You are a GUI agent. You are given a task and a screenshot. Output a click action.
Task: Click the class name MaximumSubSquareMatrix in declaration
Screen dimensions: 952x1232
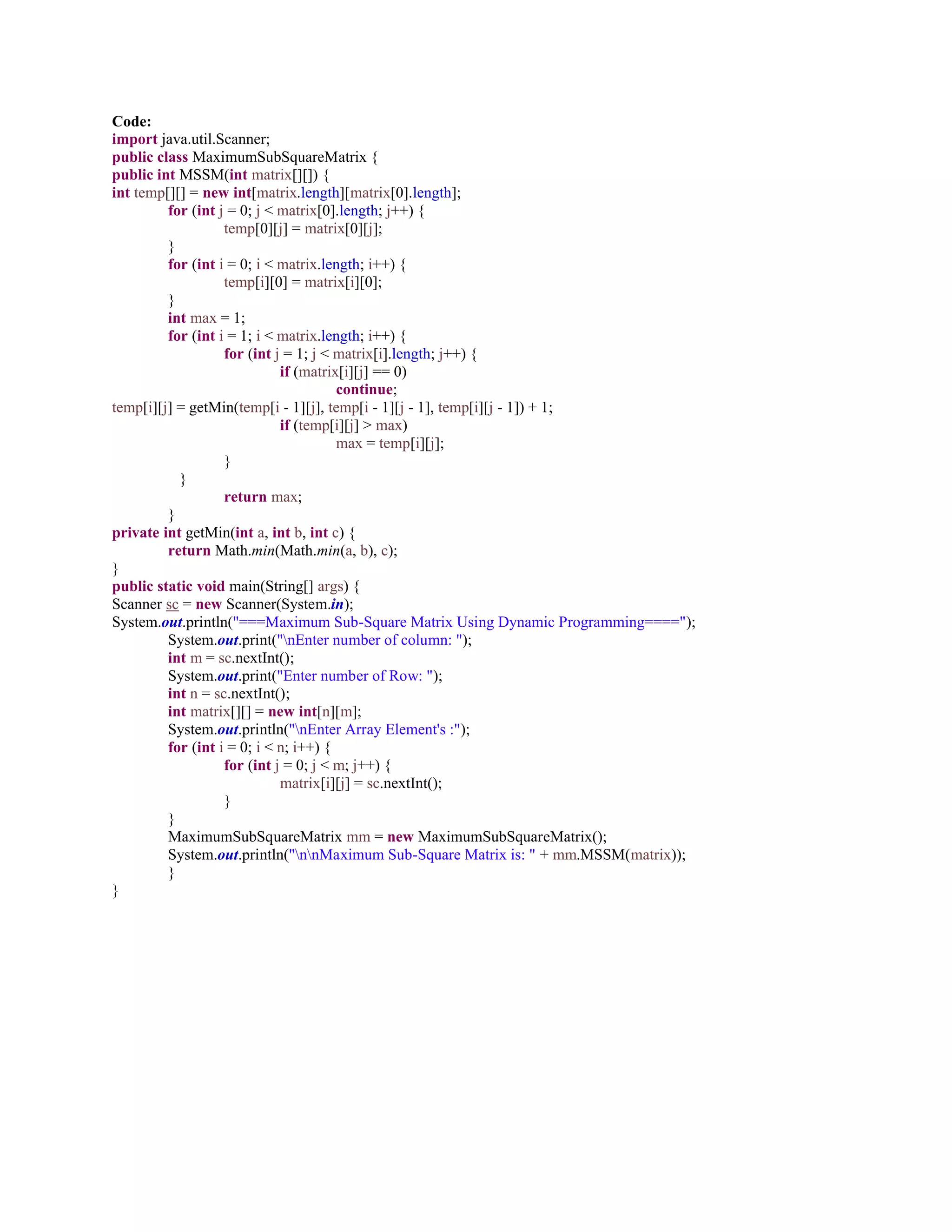pyautogui.click(x=279, y=158)
